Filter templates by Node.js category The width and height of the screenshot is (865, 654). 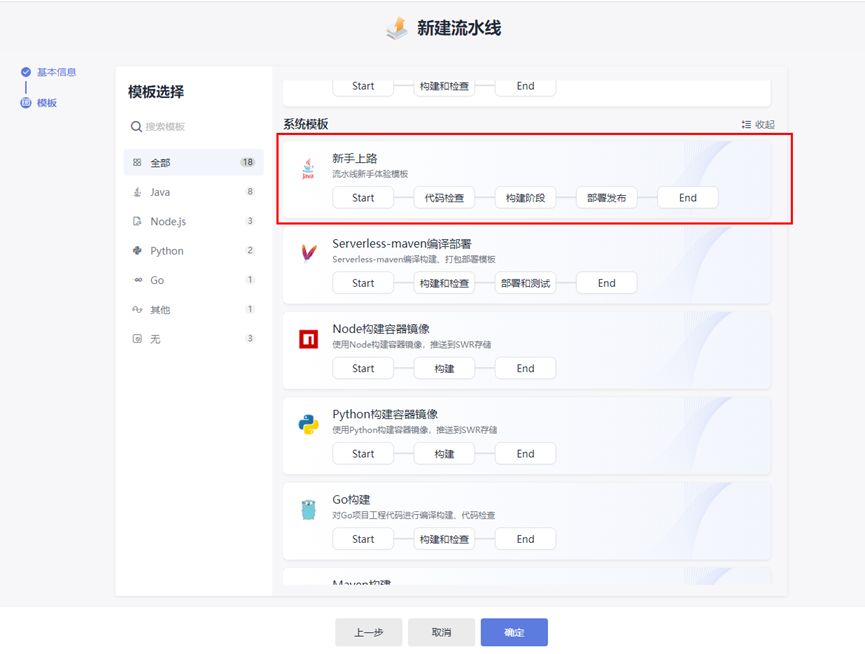[194, 221]
